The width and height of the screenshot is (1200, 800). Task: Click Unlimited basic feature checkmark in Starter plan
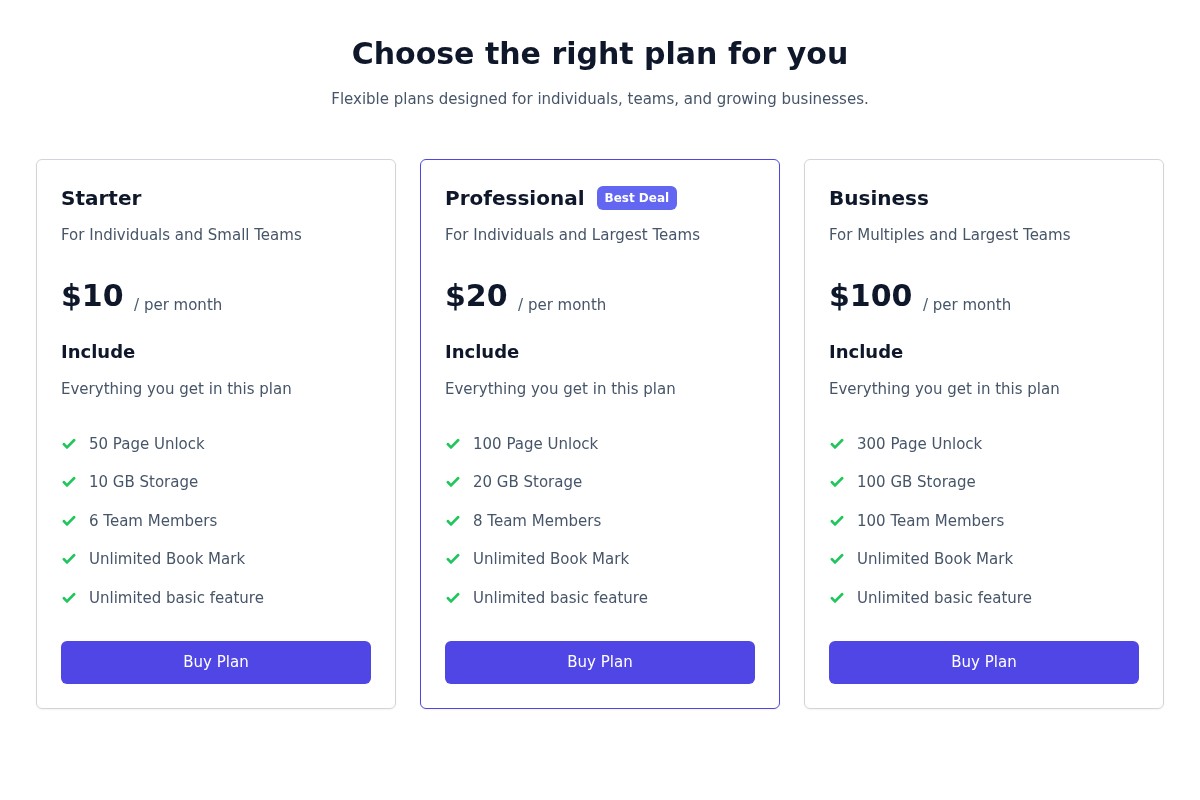point(69,598)
